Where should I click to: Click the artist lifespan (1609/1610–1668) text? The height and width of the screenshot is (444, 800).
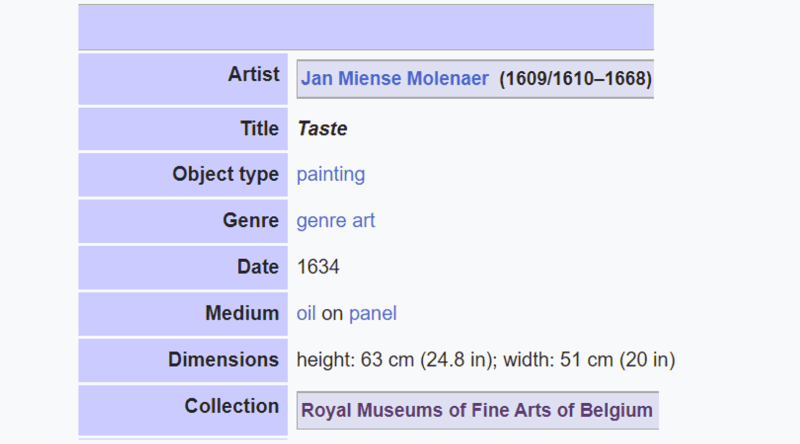click(x=576, y=79)
